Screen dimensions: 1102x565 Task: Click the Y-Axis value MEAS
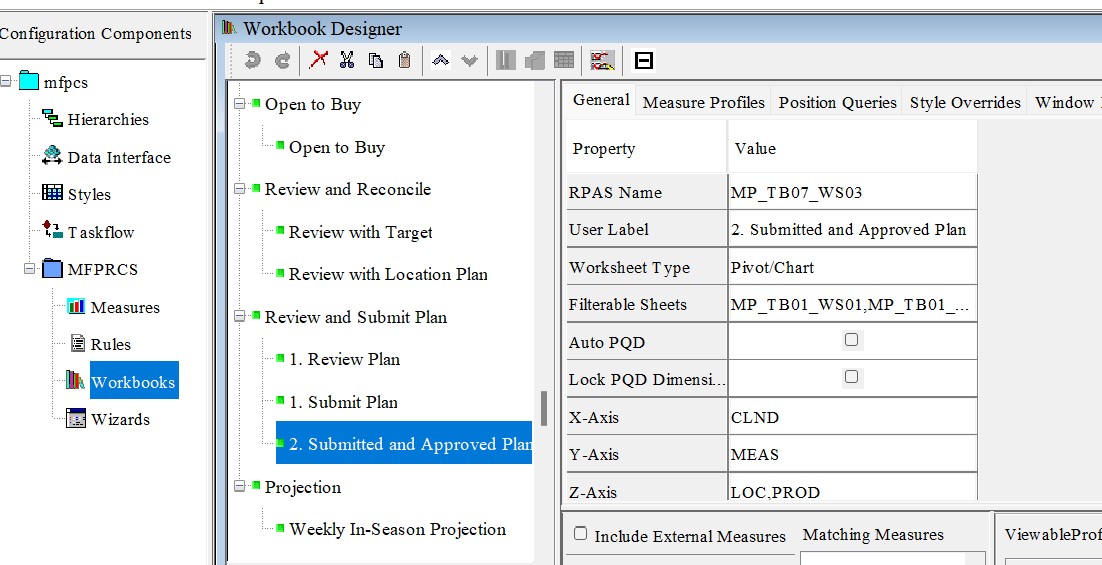tap(853, 454)
